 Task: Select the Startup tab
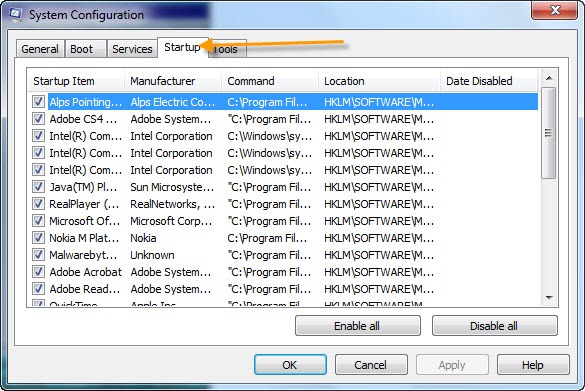click(x=182, y=47)
